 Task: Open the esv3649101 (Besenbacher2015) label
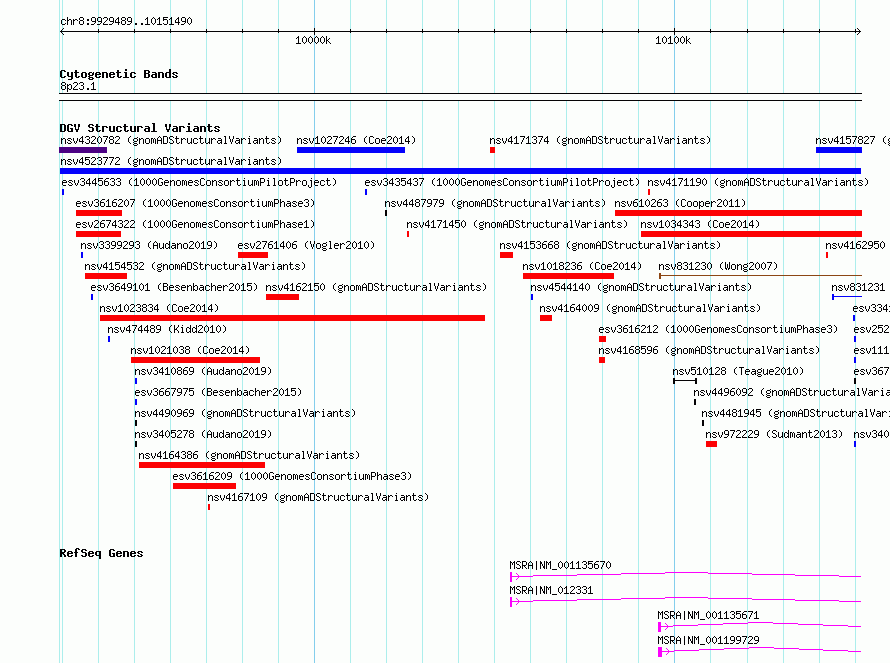click(x=174, y=287)
